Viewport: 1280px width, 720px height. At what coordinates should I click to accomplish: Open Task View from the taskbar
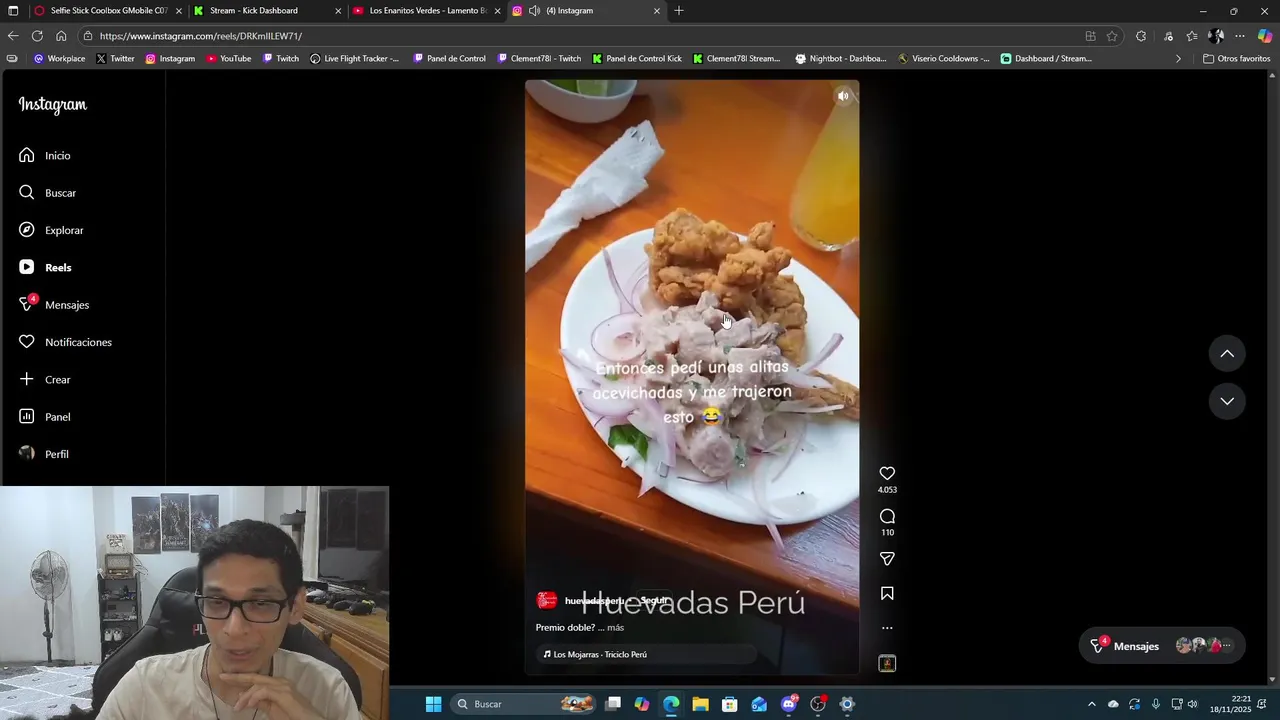point(613,704)
